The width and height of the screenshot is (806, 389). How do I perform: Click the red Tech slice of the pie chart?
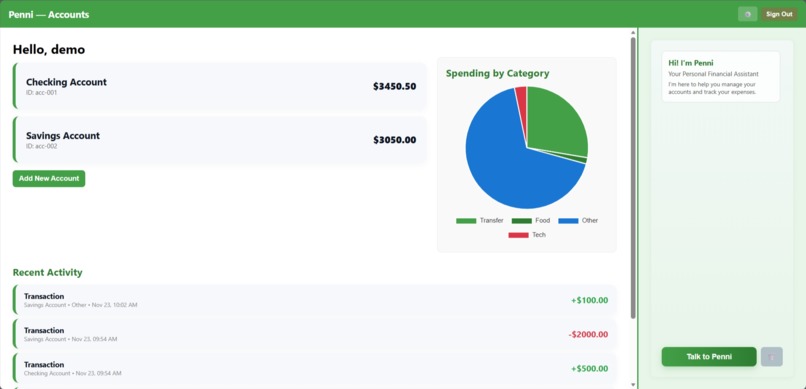[x=522, y=103]
